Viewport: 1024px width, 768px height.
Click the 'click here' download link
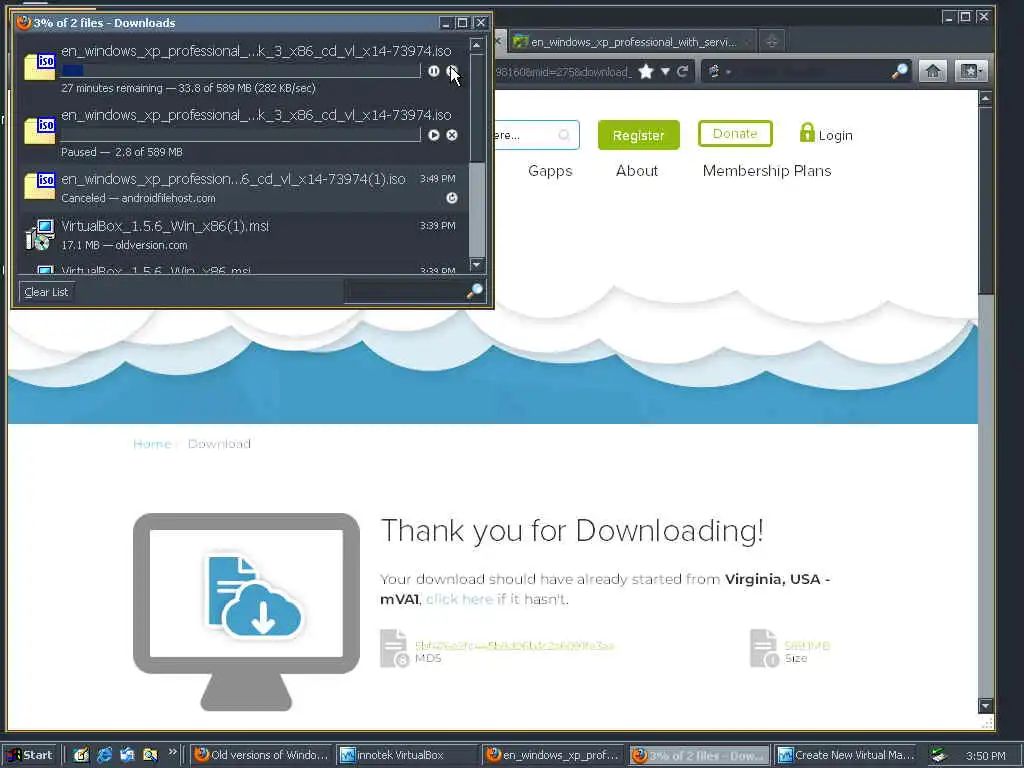pyautogui.click(x=459, y=600)
